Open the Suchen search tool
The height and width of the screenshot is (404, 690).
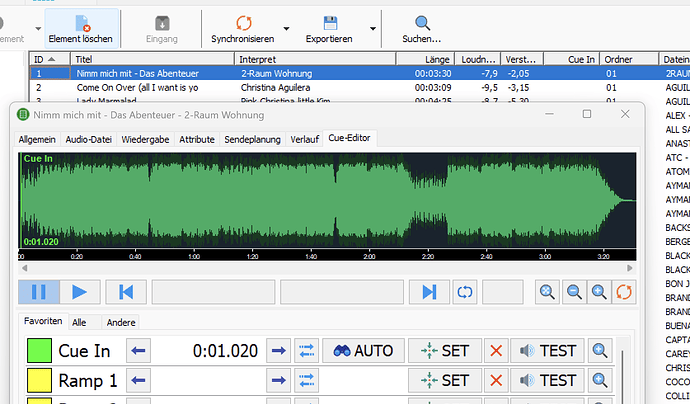point(422,29)
